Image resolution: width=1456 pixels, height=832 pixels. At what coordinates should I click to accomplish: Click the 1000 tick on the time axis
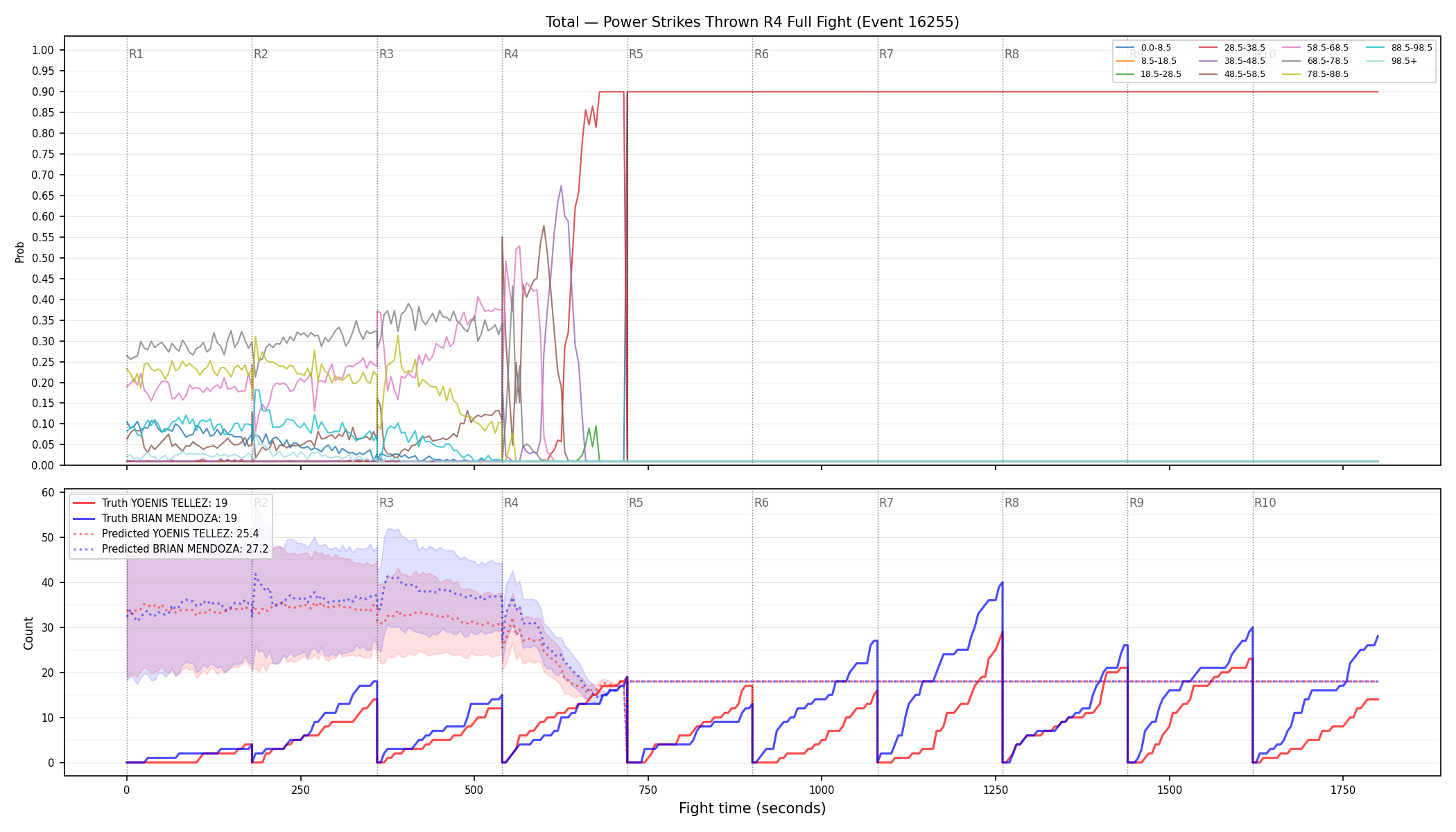tap(822, 790)
